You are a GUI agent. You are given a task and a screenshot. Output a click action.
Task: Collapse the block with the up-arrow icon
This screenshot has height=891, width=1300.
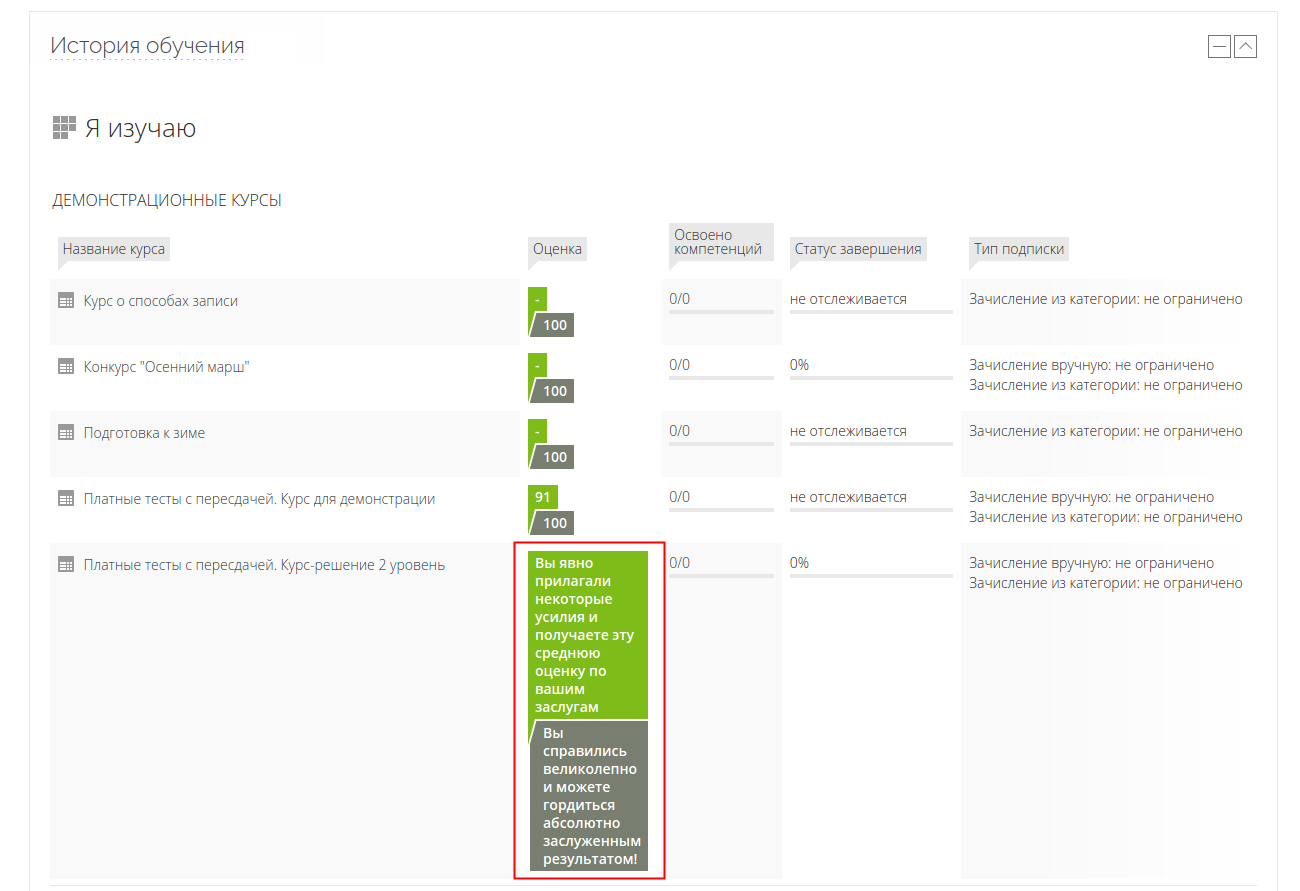(1245, 46)
